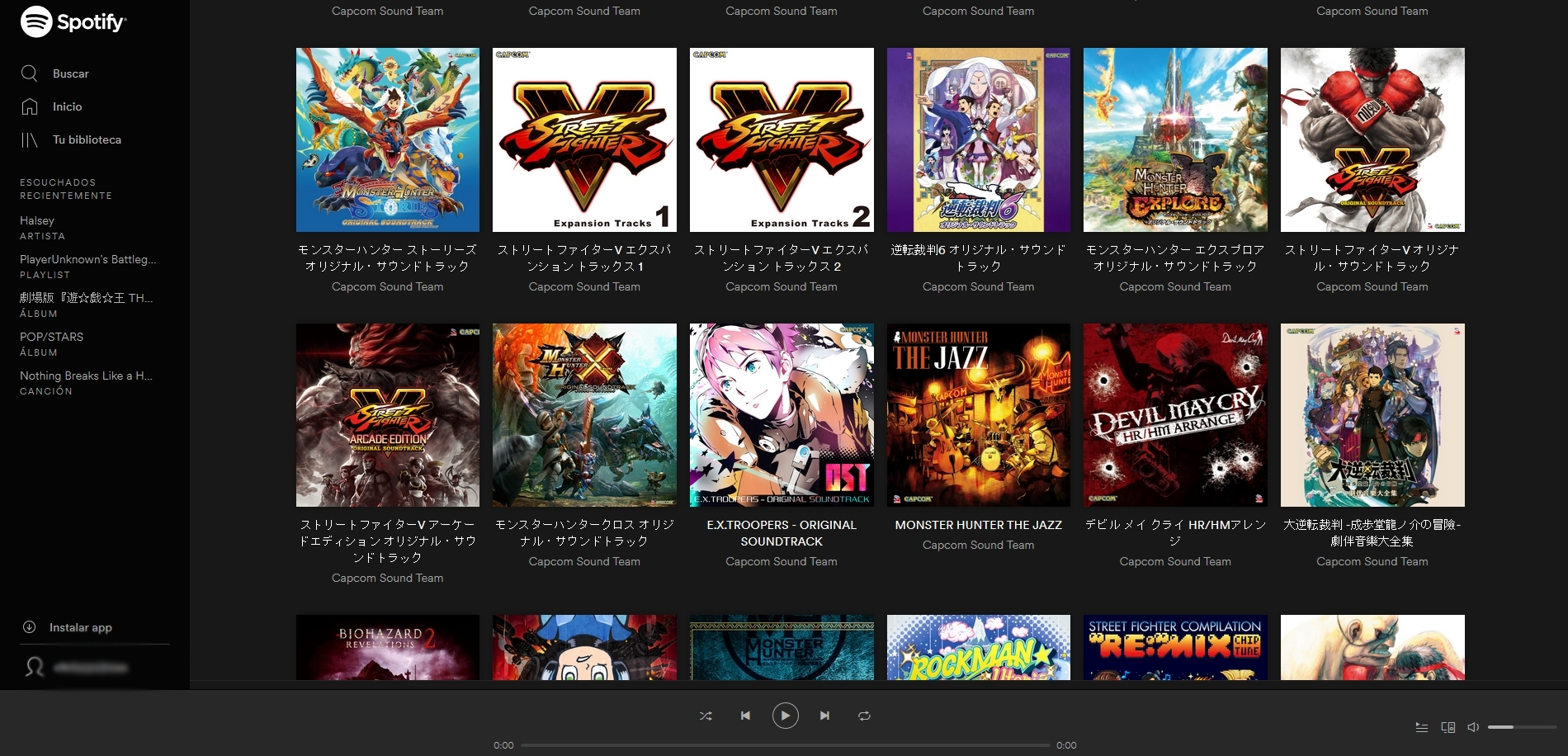This screenshot has height=756, width=1568.
Task: Open the Street Fighter Compilation Re:Mix cover
Action: (1175, 647)
